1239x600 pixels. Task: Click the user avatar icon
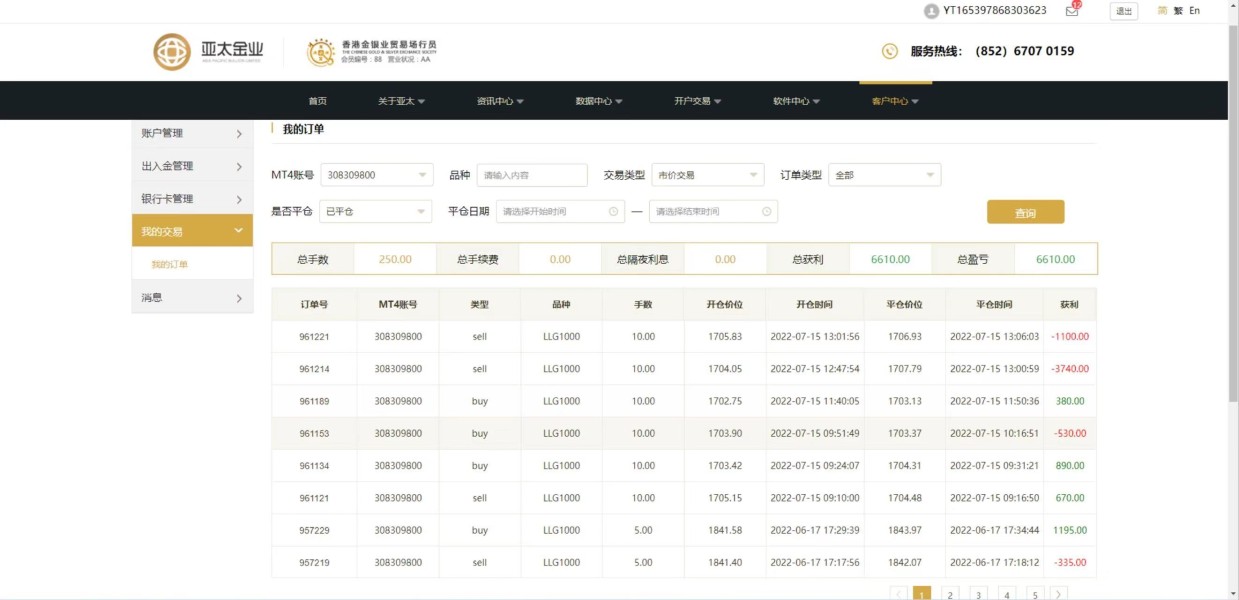(x=932, y=11)
